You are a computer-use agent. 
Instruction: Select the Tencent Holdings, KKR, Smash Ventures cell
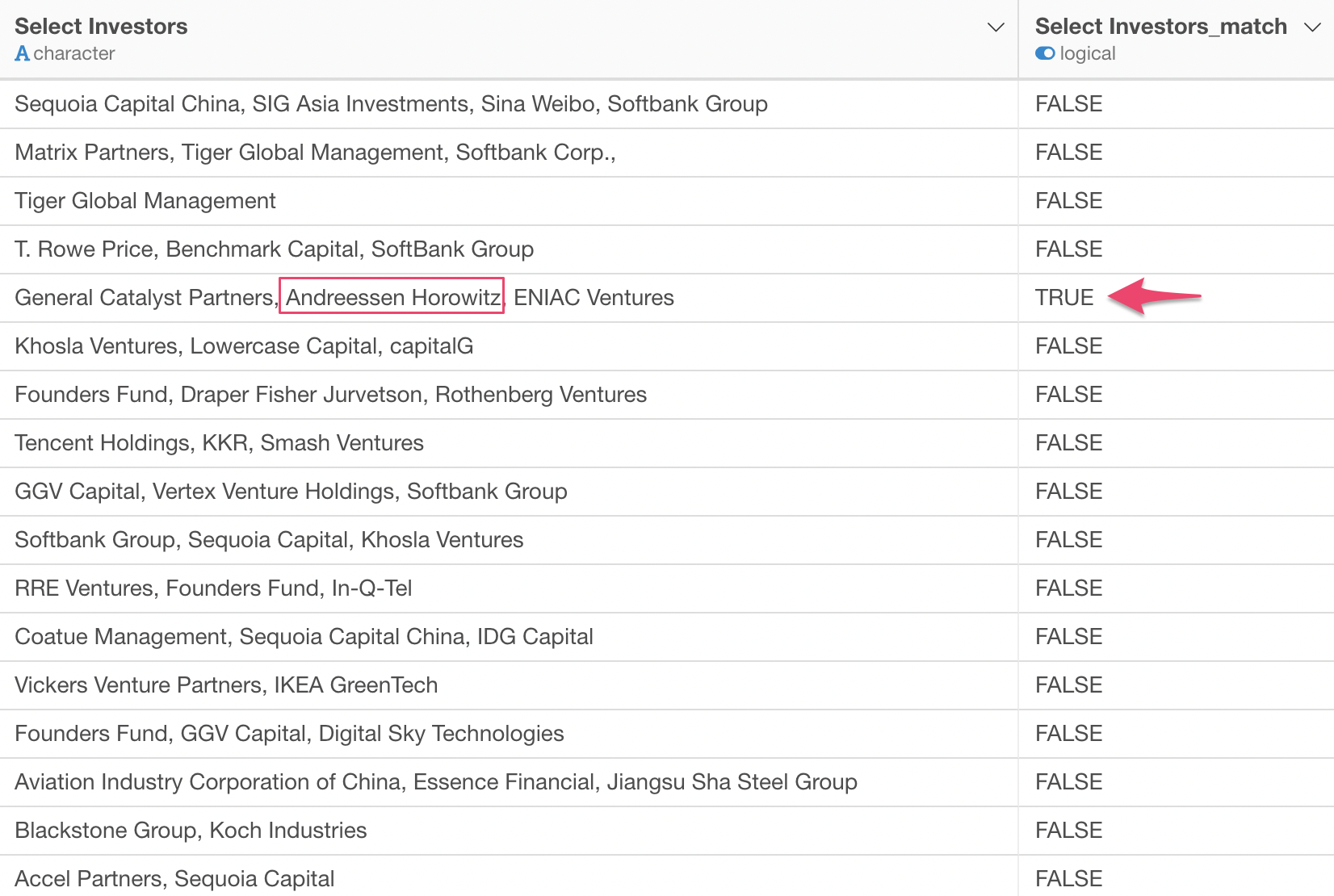pos(509,443)
